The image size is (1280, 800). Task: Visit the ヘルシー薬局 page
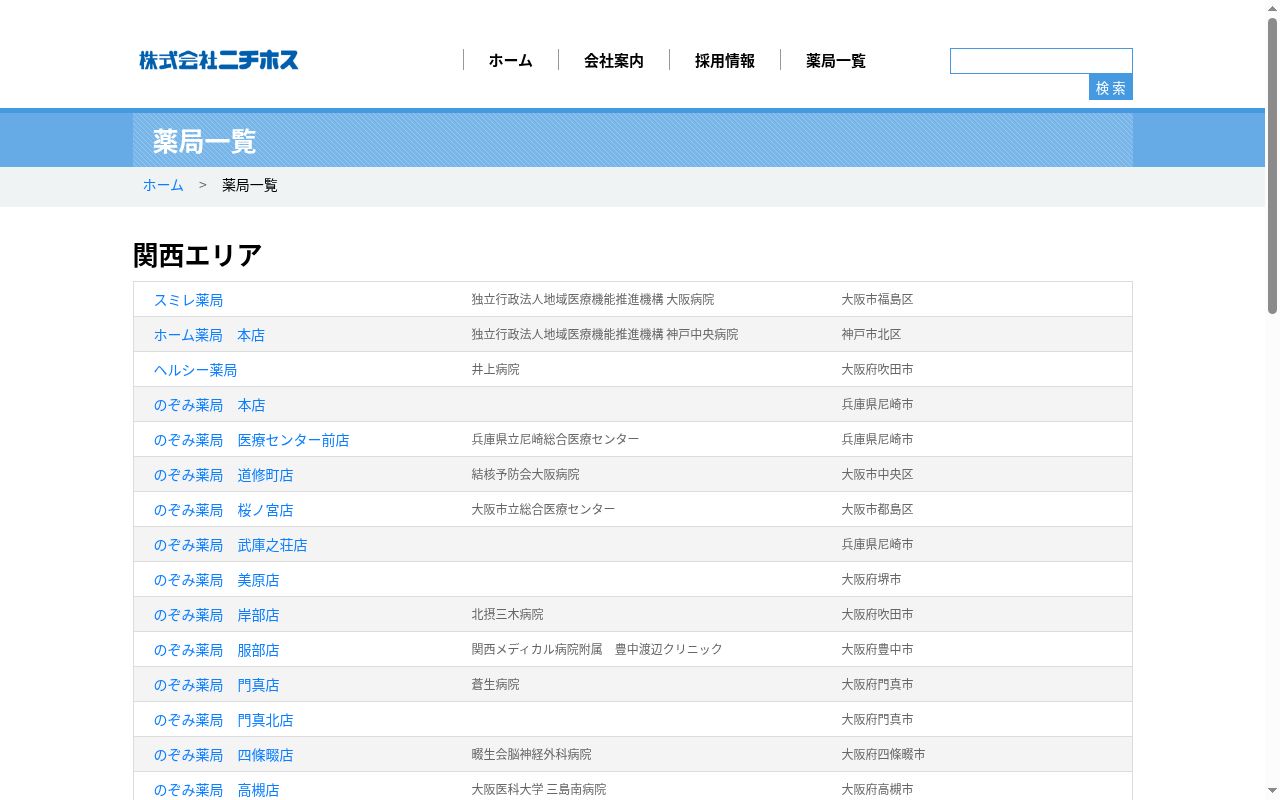pos(195,370)
